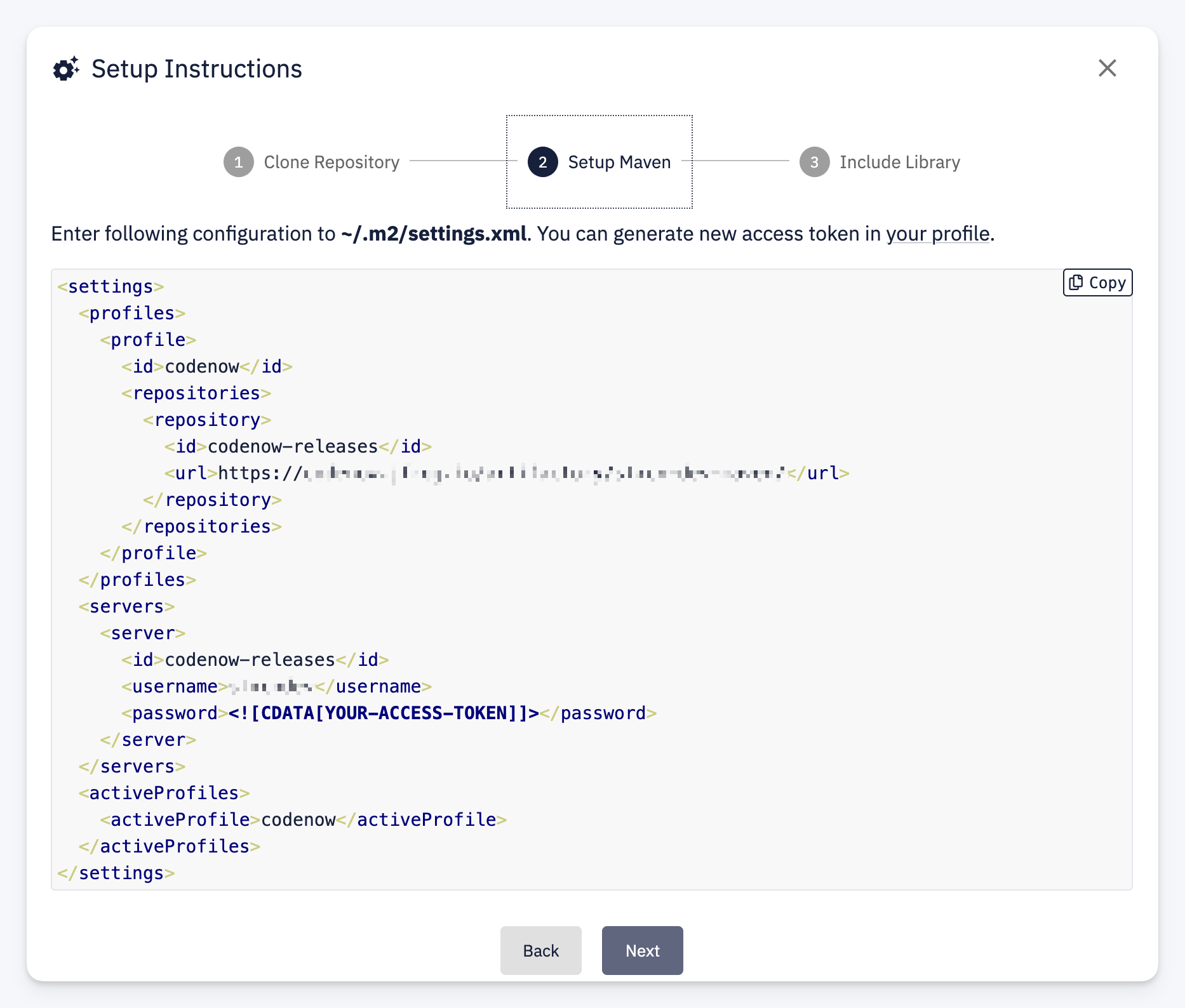Image resolution: width=1185 pixels, height=1008 pixels.
Task: Click the step 3 number circle
Action: point(814,162)
